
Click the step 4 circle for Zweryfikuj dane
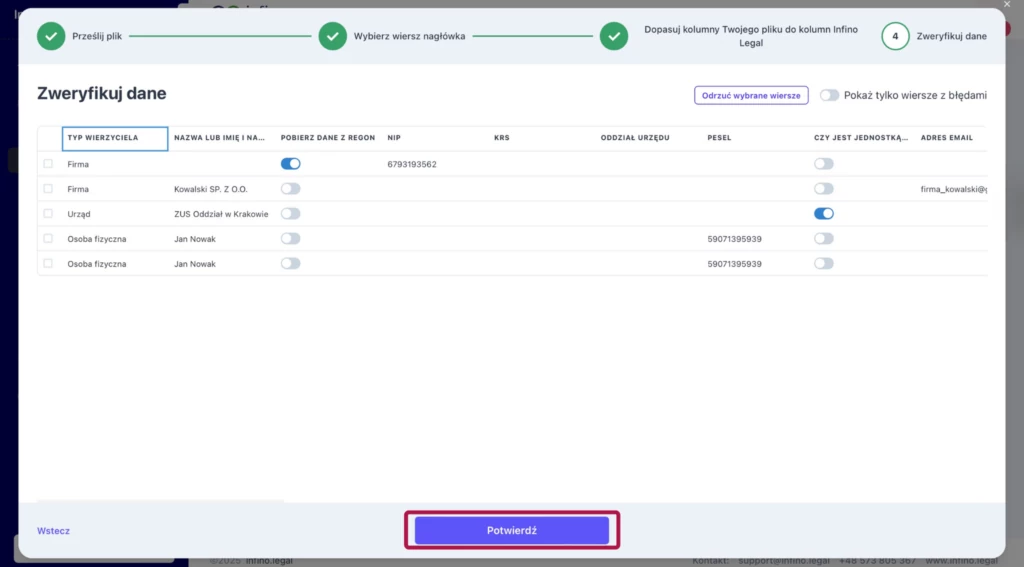895,36
